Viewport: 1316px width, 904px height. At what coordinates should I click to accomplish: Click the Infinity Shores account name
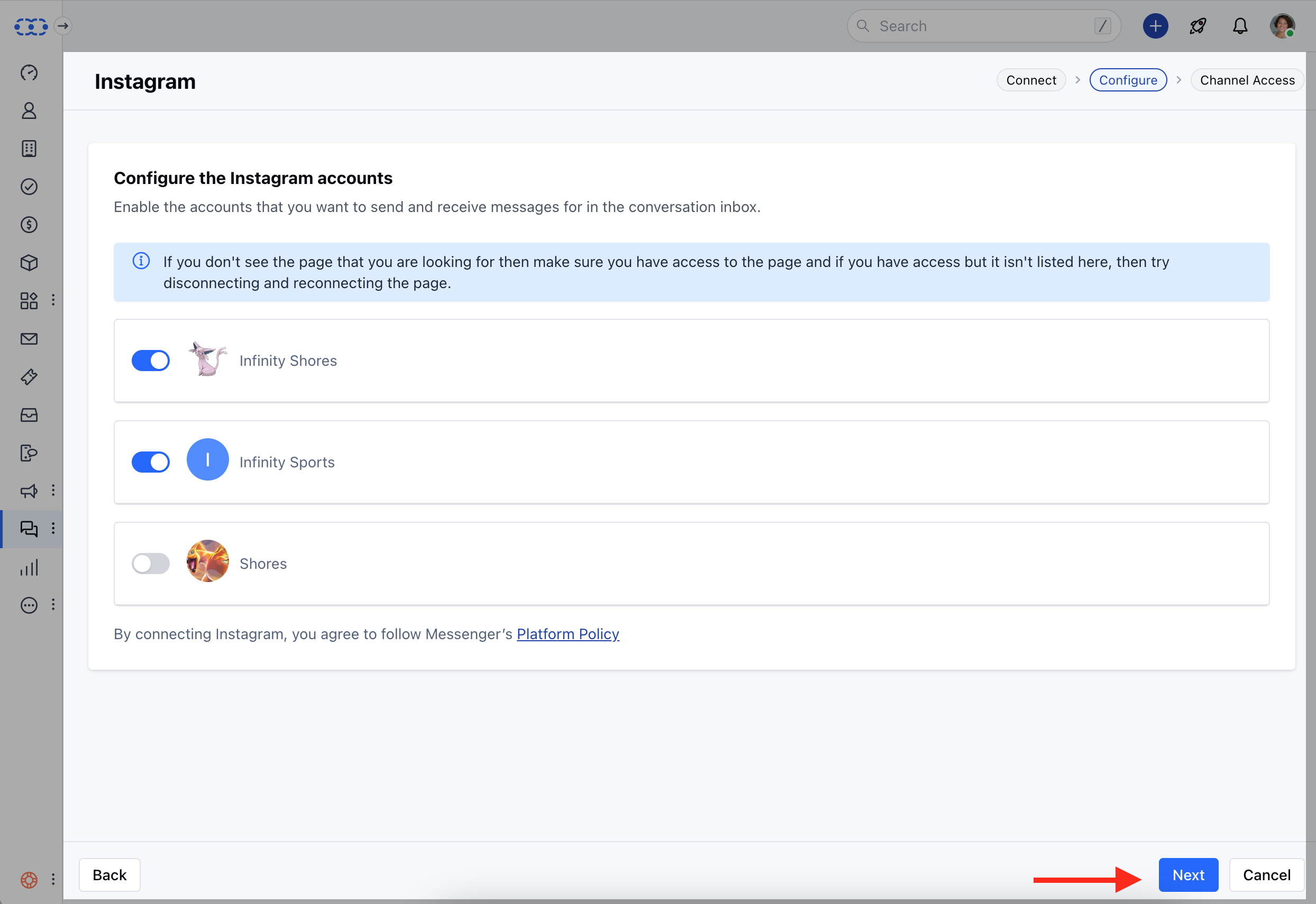[288, 361]
